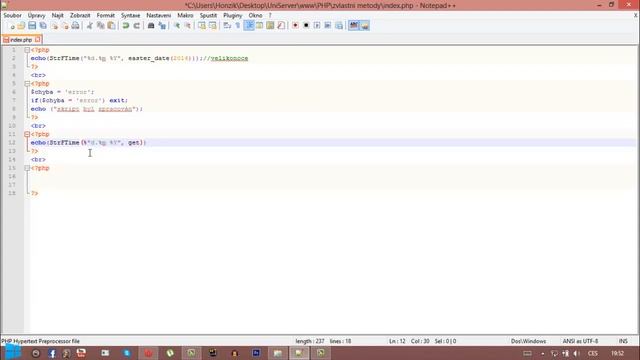The width and height of the screenshot is (640, 360).
Task: Open the Soubor menu
Action: tap(12, 16)
